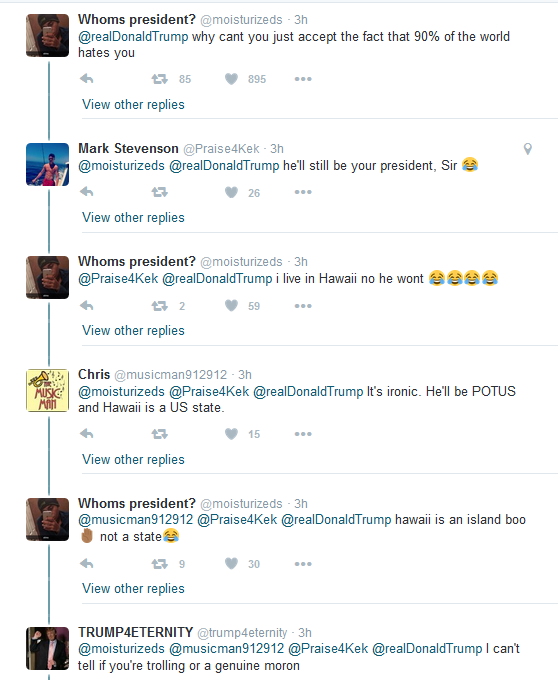The height and width of the screenshot is (680, 558).
Task: Open TRUMP4ETERNITY's profile picture
Action: pyautogui.click(x=47, y=648)
